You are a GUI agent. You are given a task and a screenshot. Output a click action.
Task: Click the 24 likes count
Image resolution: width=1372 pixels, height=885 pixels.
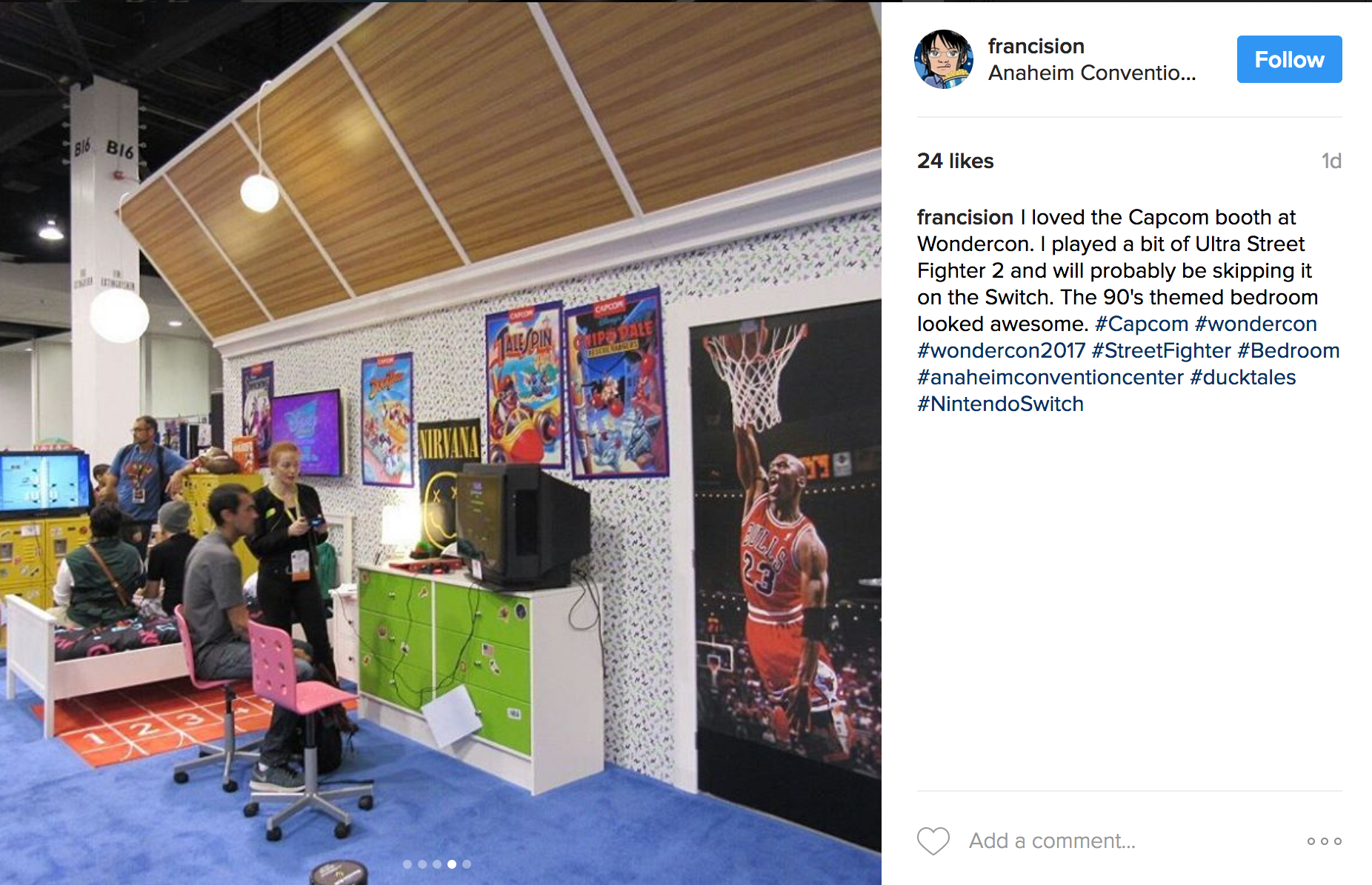[x=956, y=161]
